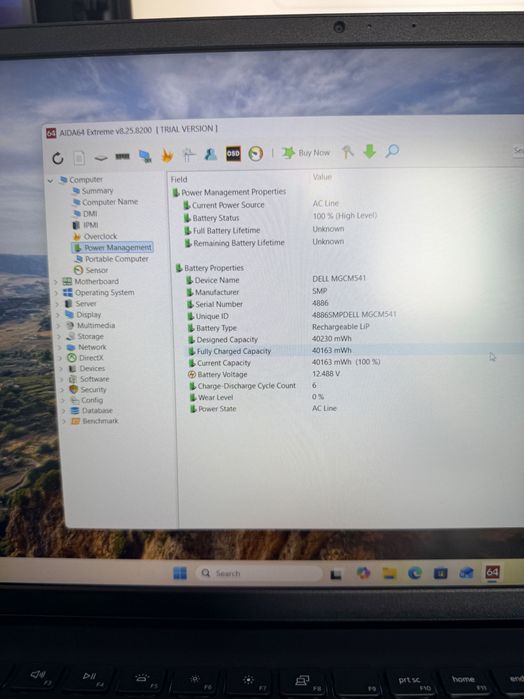The image size is (524, 699).
Task: Expand the DirectX node arrow
Action: pos(61,358)
